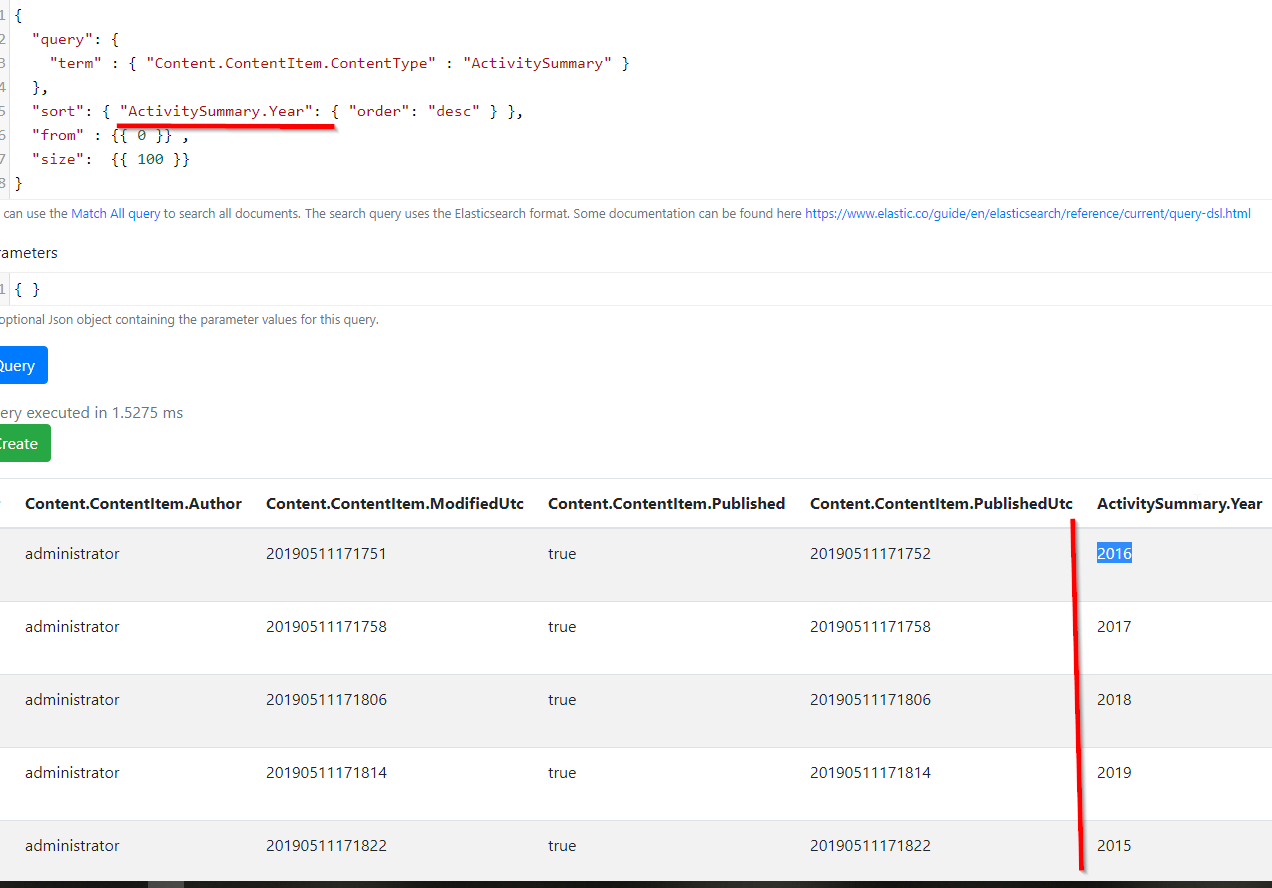Click line number 1 in the query editor
The width and height of the screenshot is (1272, 888).
click(x=3, y=14)
